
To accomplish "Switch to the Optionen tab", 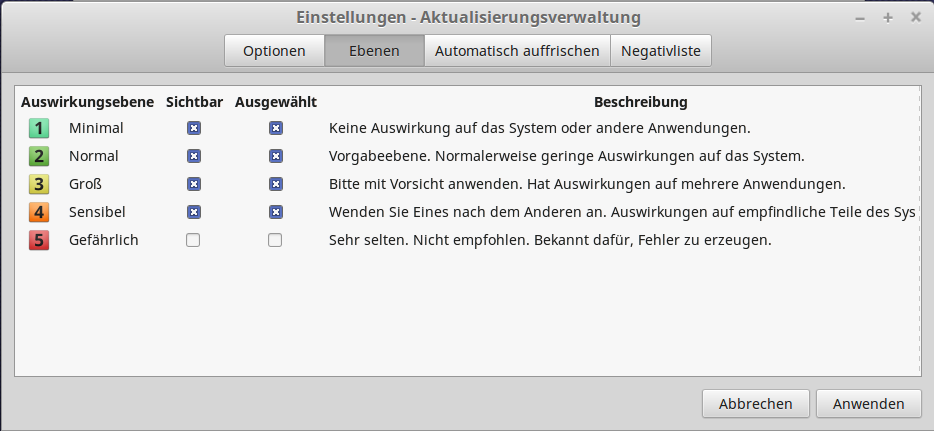I will click(274, 51).
